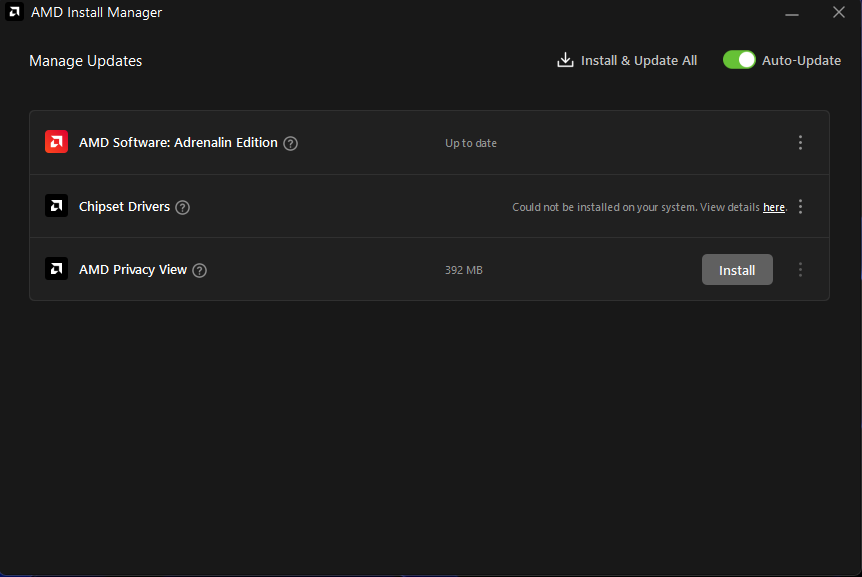Click Install & Update All text
Screen dimensions: 862x577
pos(639,60)
